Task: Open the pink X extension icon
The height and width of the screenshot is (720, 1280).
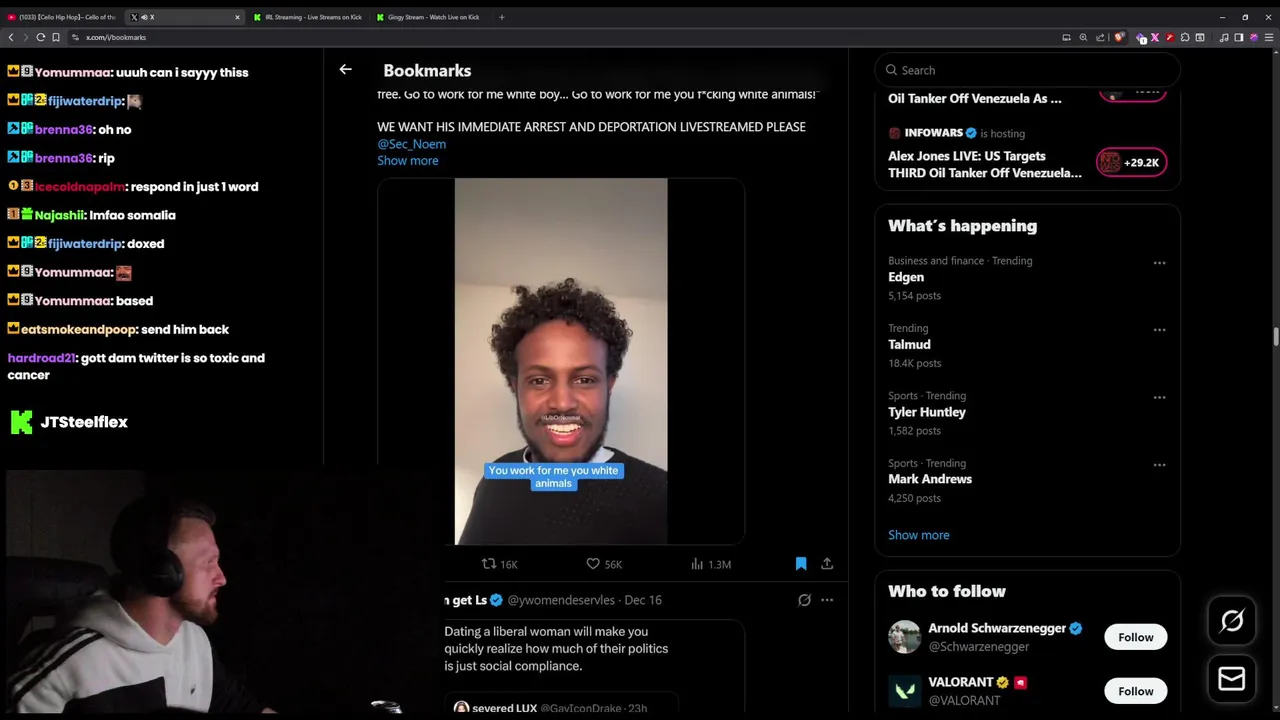Action: pyautogui.click(x=1155, y=38)
